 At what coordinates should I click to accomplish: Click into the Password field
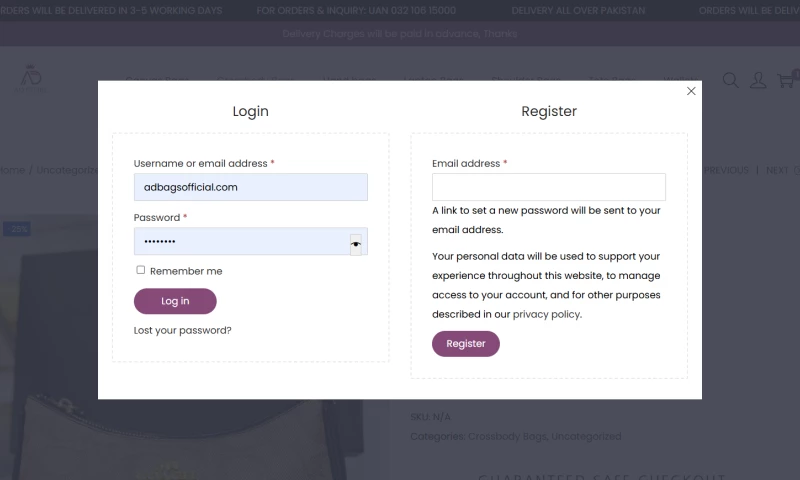point(240,242)
